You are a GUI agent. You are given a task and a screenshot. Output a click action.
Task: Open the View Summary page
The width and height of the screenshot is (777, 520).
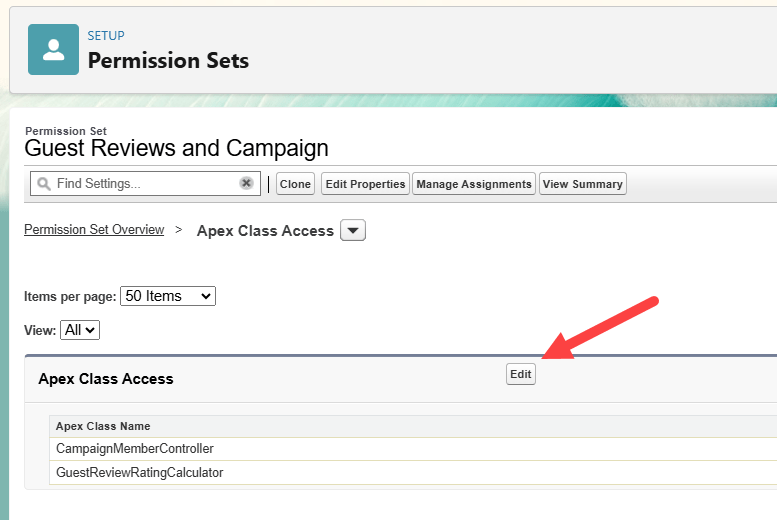583,184
